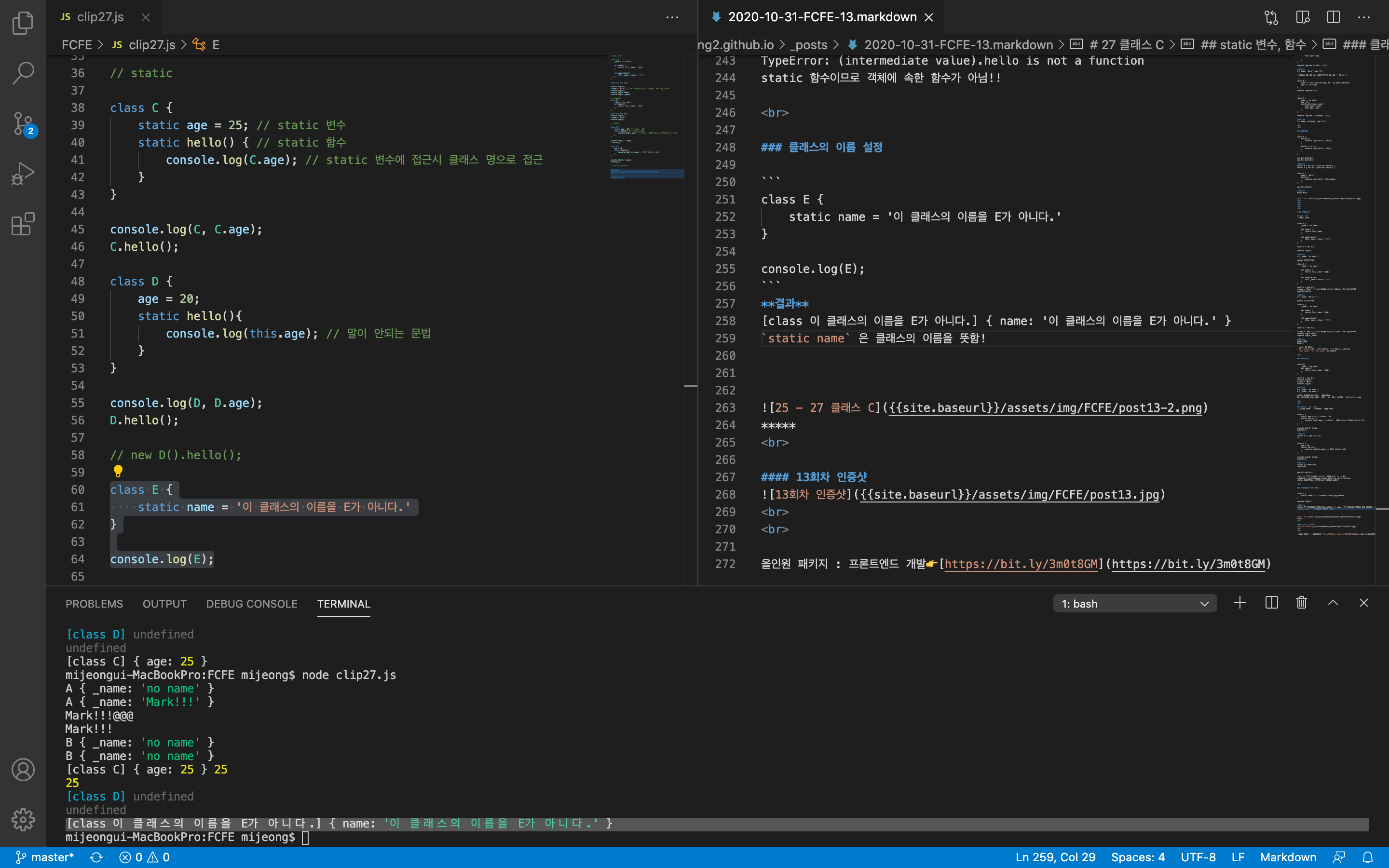Change end of line sequence LF

pyautogui.click(x=1238, y=857)
